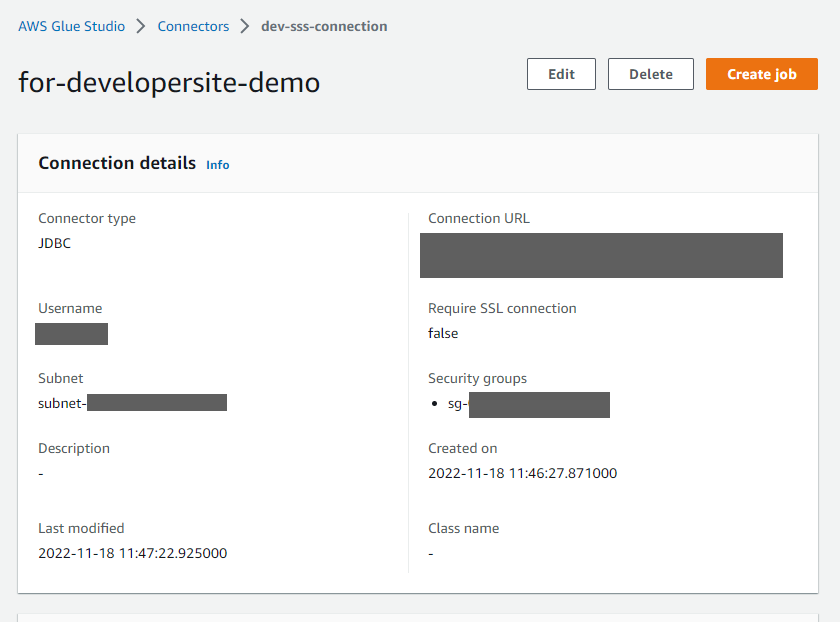
Task: Select the Created on timestamp
Action: click(522, 473)
